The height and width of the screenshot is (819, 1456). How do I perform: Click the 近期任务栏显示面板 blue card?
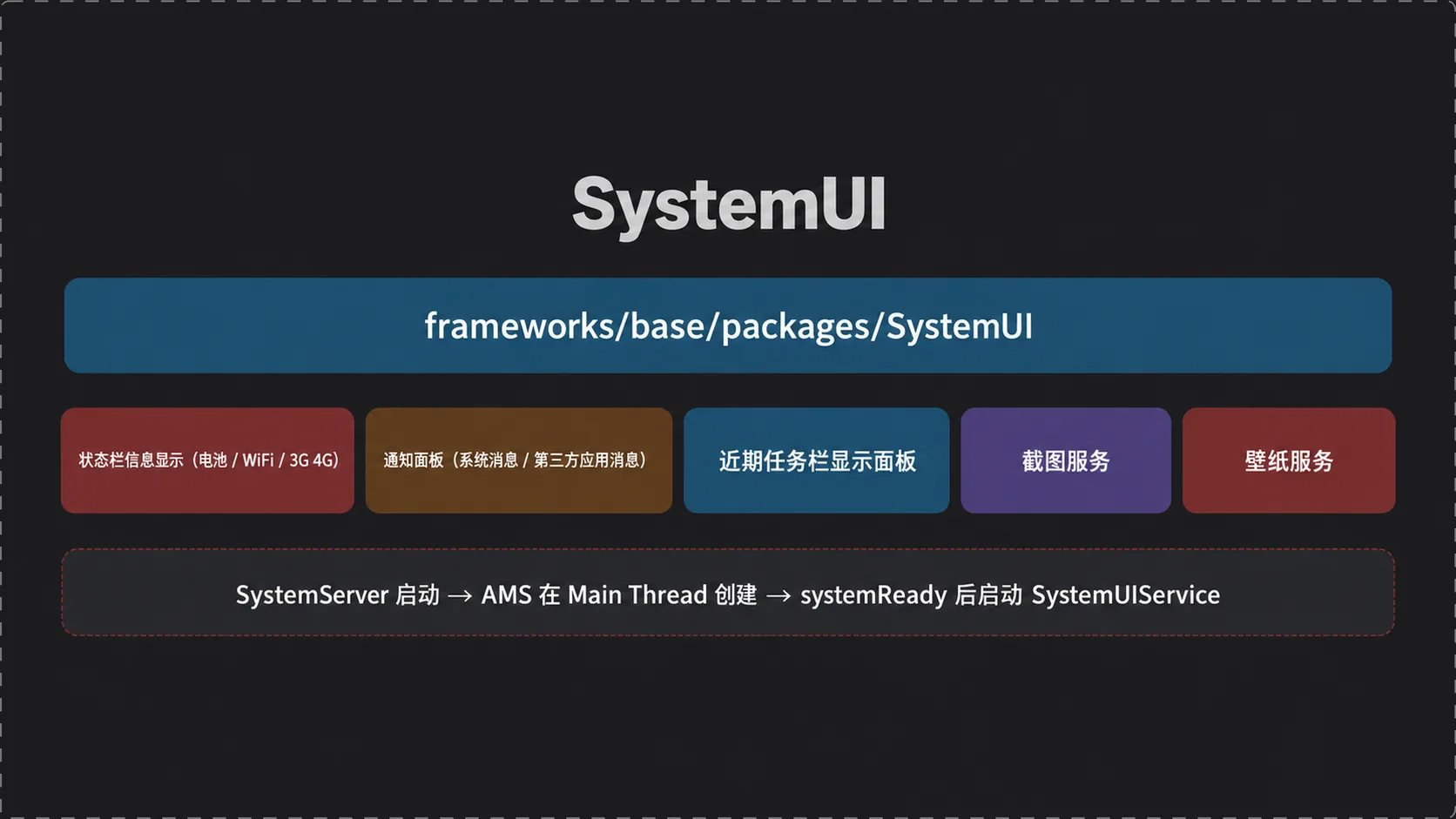[817, 460]
